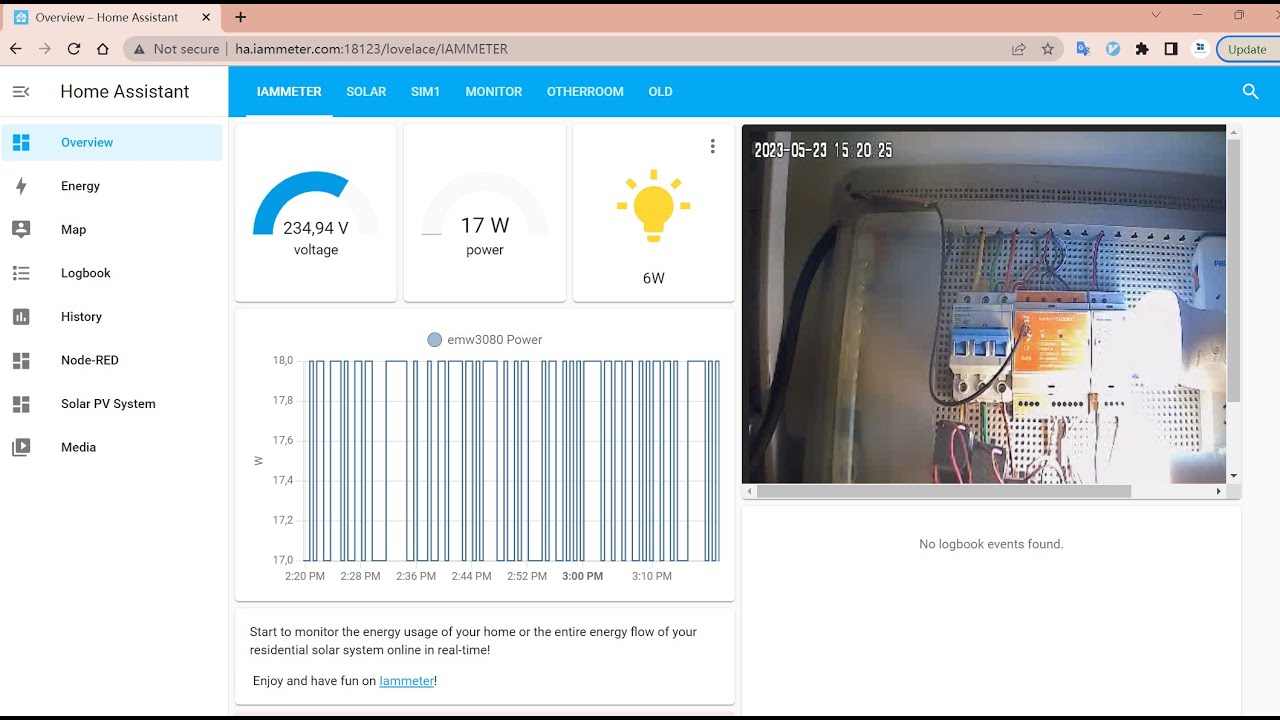Collapse the Home Assistant sidebar menu
Viewport: 1280px width, 720px height.
point(21,91)
